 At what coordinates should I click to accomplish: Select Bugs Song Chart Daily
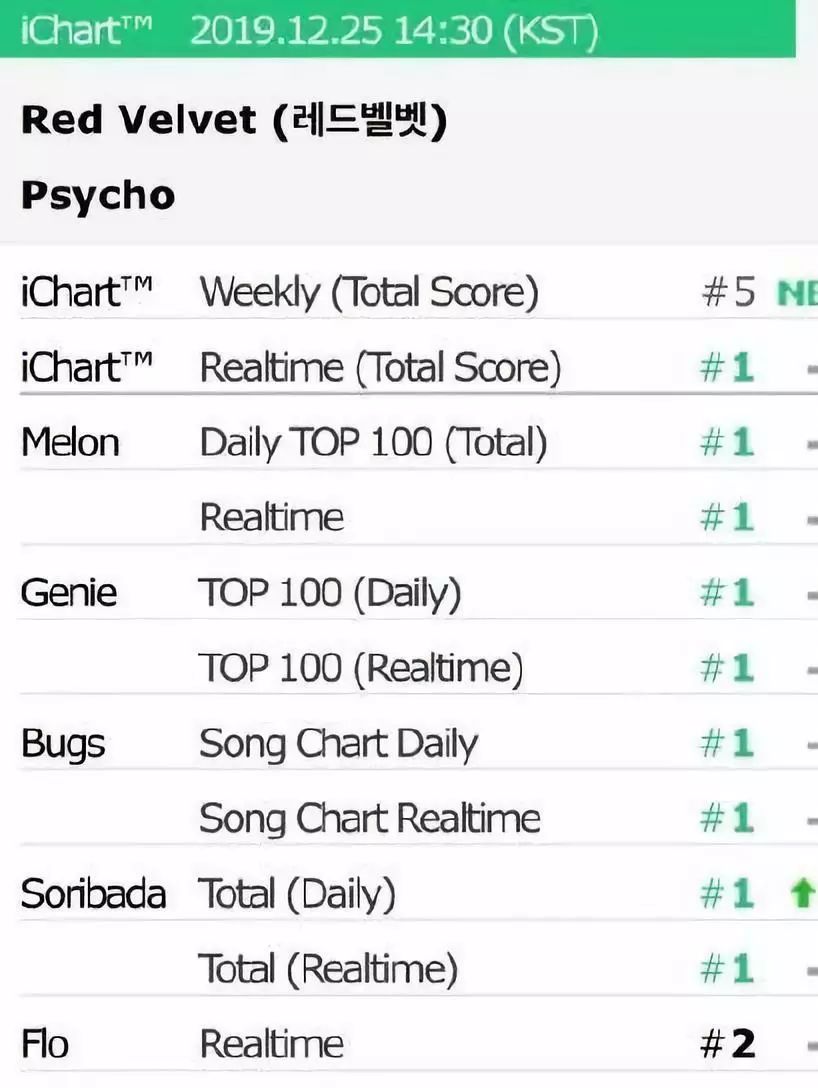[339, 744]
